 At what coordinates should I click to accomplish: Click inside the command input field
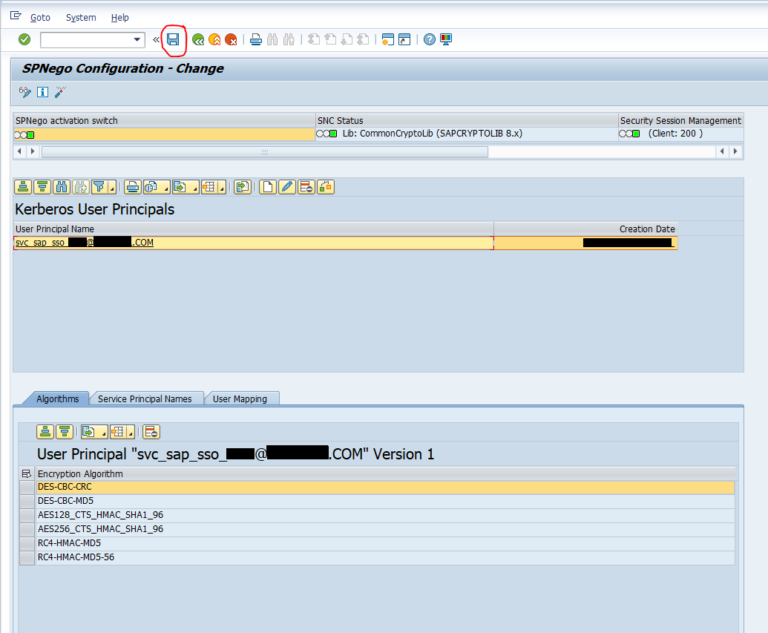[x=86, y=40]
